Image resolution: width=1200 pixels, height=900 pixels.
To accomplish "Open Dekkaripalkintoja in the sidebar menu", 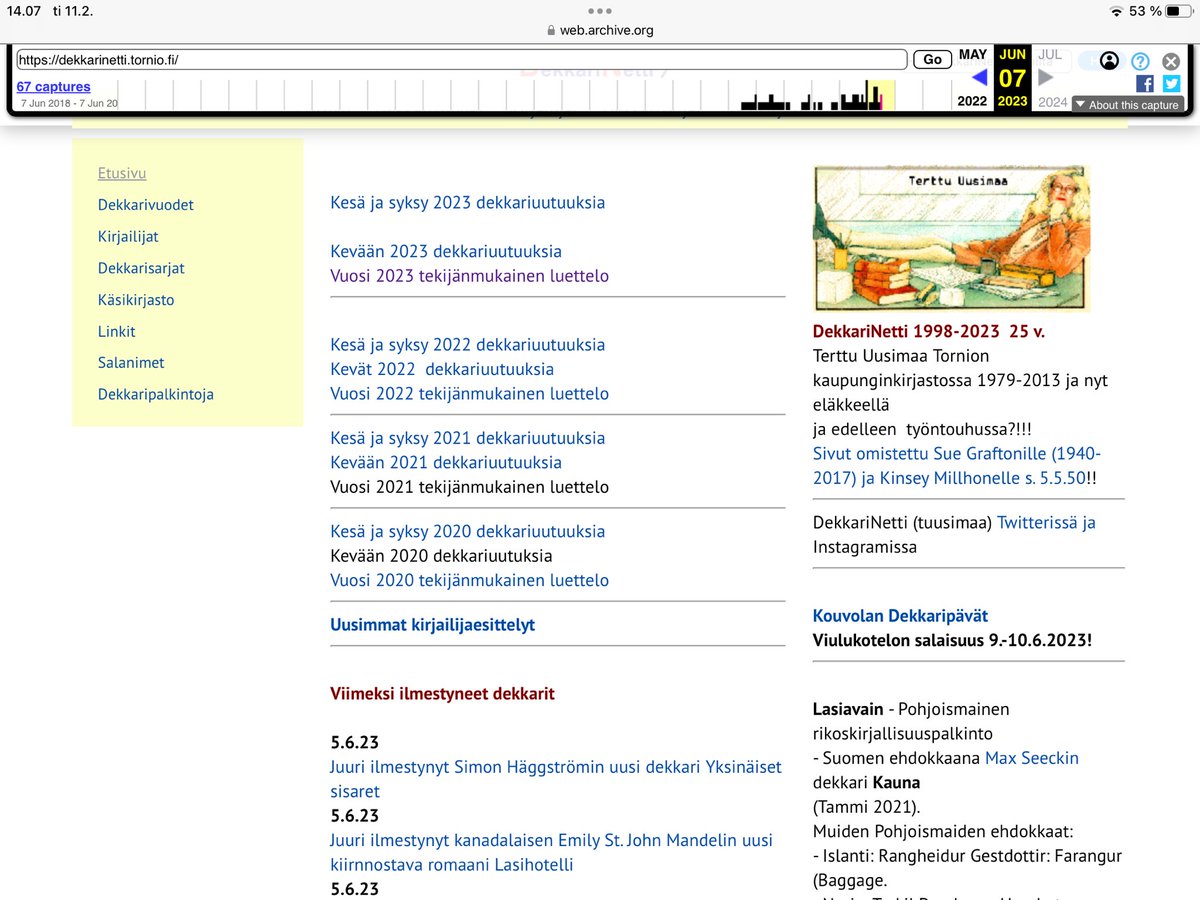I will [156, 394].
